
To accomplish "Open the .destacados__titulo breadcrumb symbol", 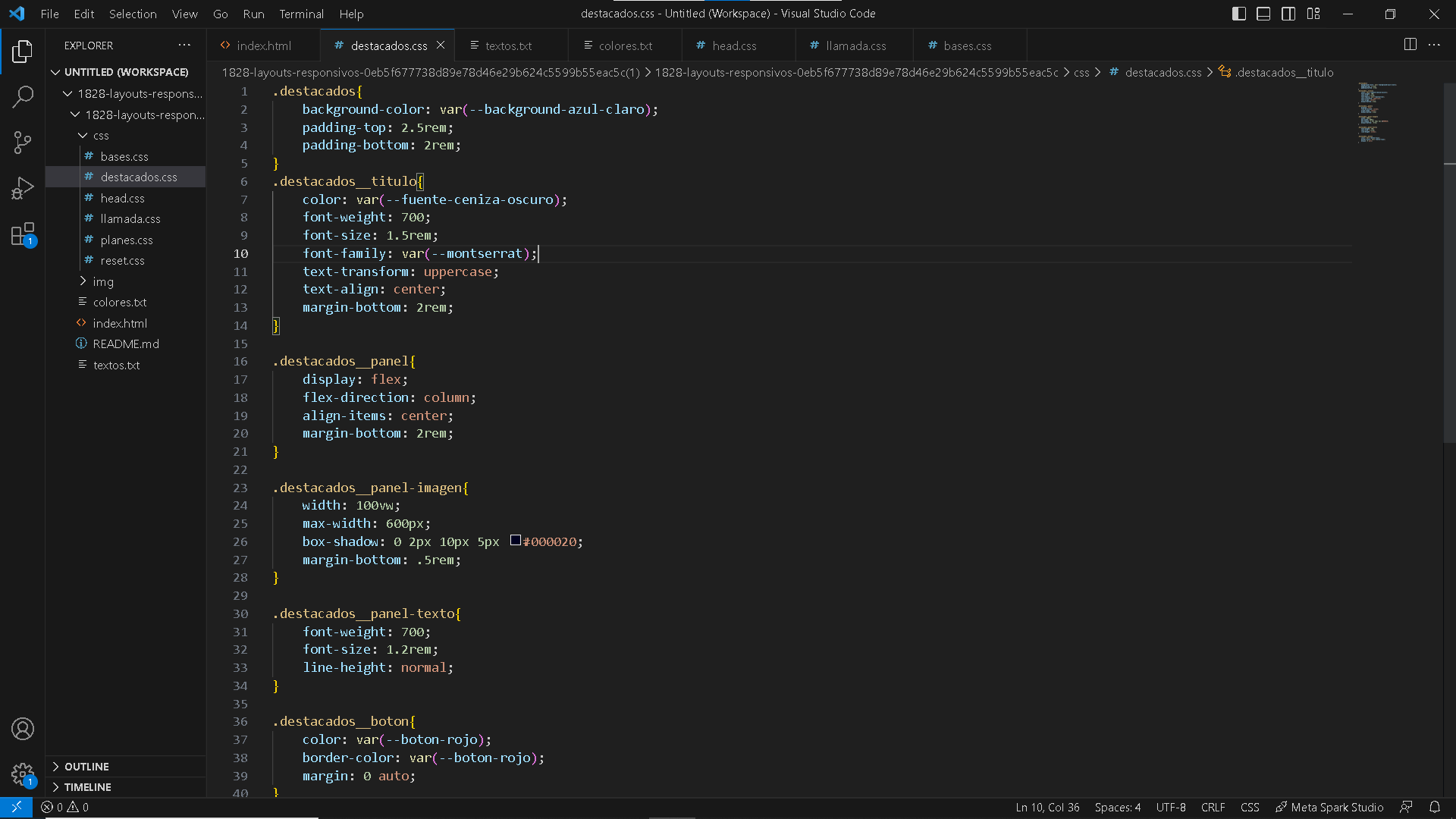I will pyautogui.click(x=1276, y=73).
